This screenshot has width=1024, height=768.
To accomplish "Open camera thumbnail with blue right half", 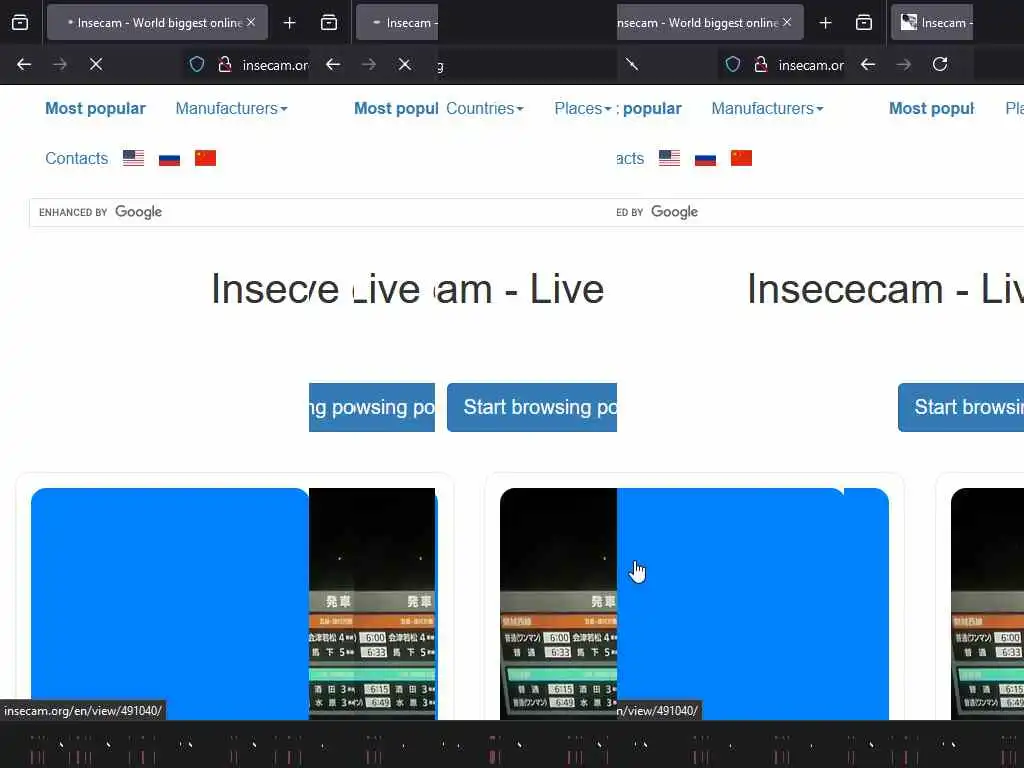I will (x=694, y=604).
